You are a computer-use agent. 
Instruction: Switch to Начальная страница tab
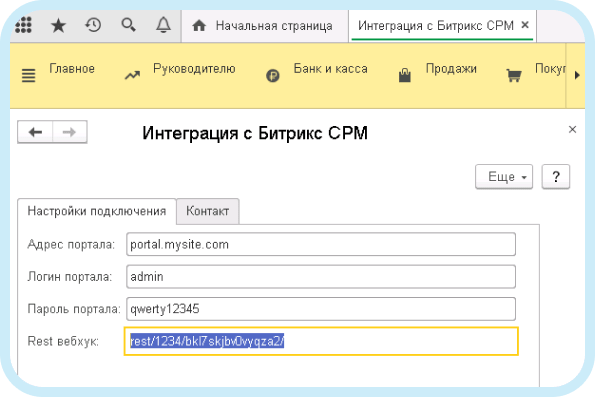coord(265,26)
